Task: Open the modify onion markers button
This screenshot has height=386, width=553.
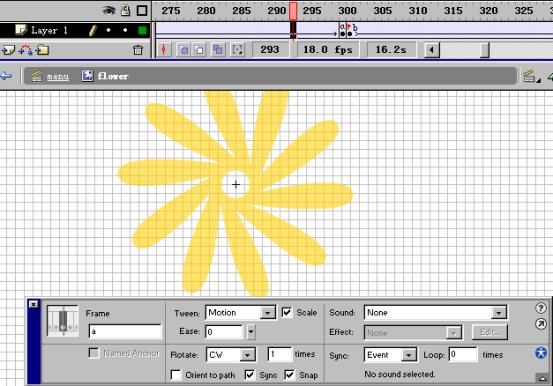Action: (237, 50)
